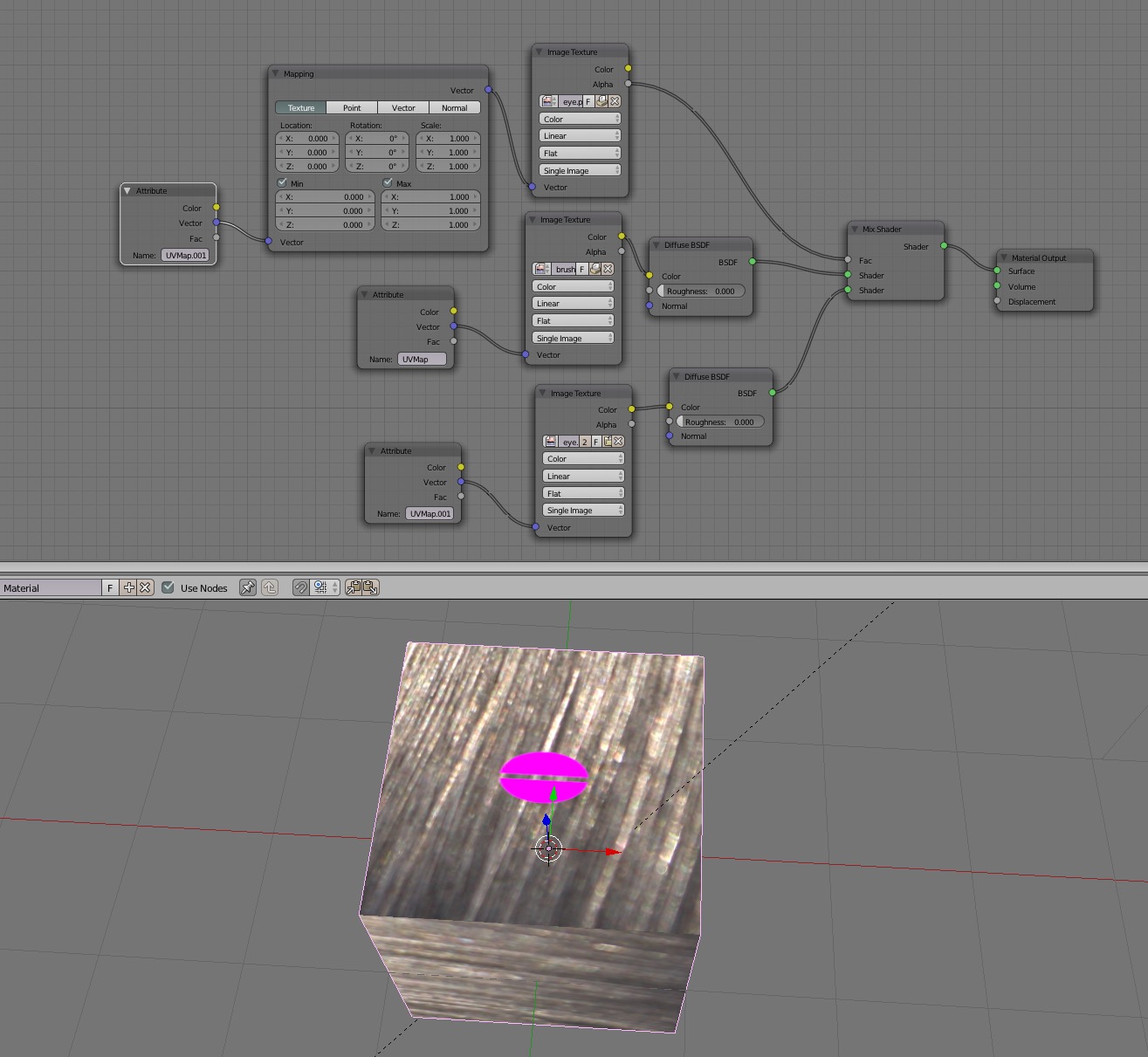The width and height of the screenshot is (1148, 1057).
Task: Toggle fake user F on brush image
Action: (x=582, y=269)
